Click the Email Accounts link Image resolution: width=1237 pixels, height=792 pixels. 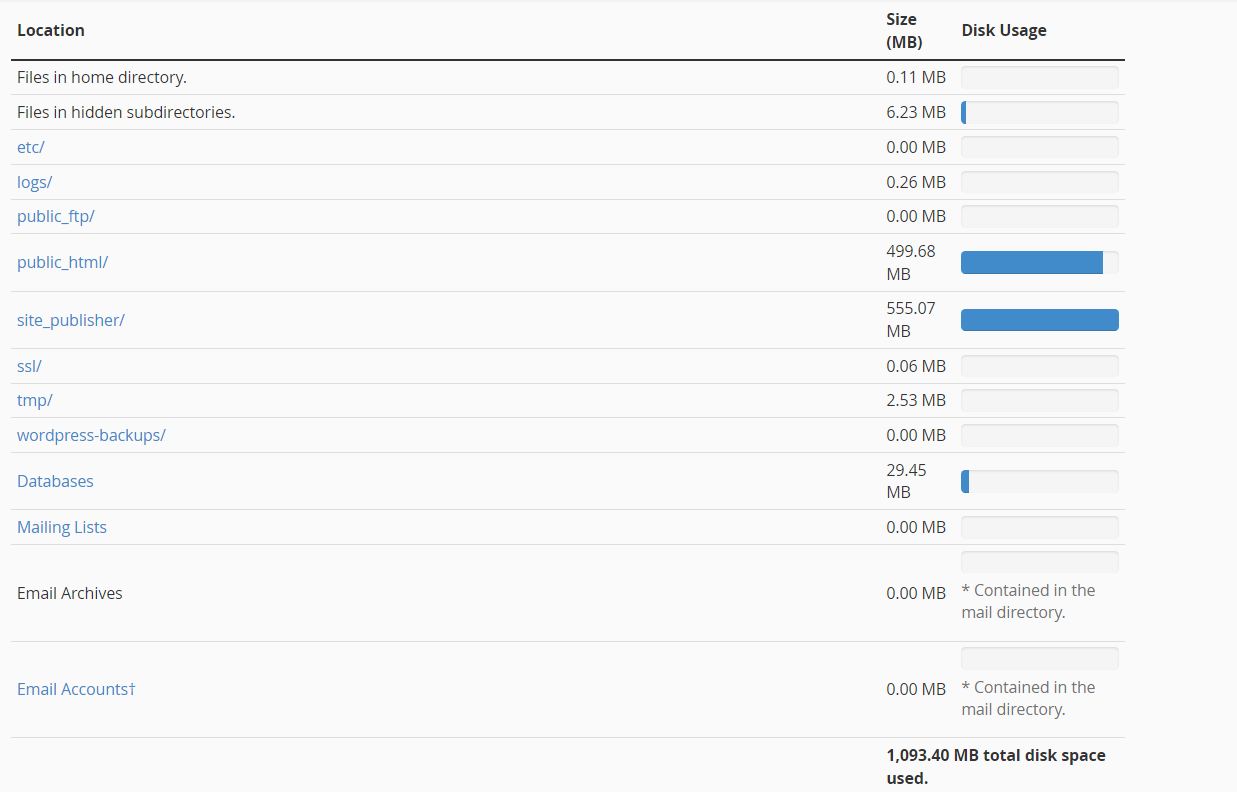[76, 689]
